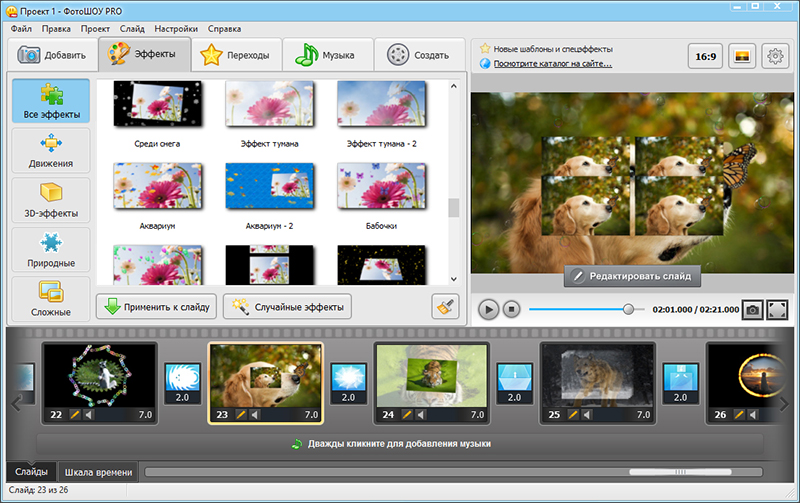Switch to Слайды view tab
The width and height of the screenshot is (800, 503).
pyautogui.click(x=31, y=472)
